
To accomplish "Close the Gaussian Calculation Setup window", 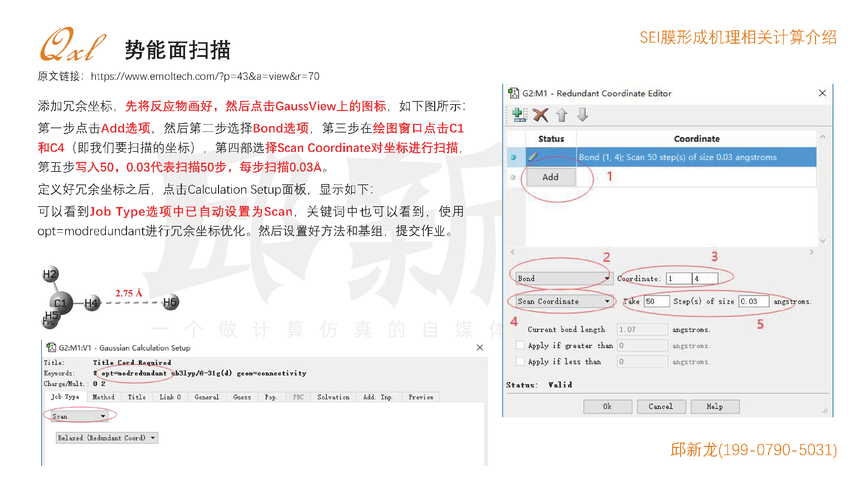I will coord(481,348).
